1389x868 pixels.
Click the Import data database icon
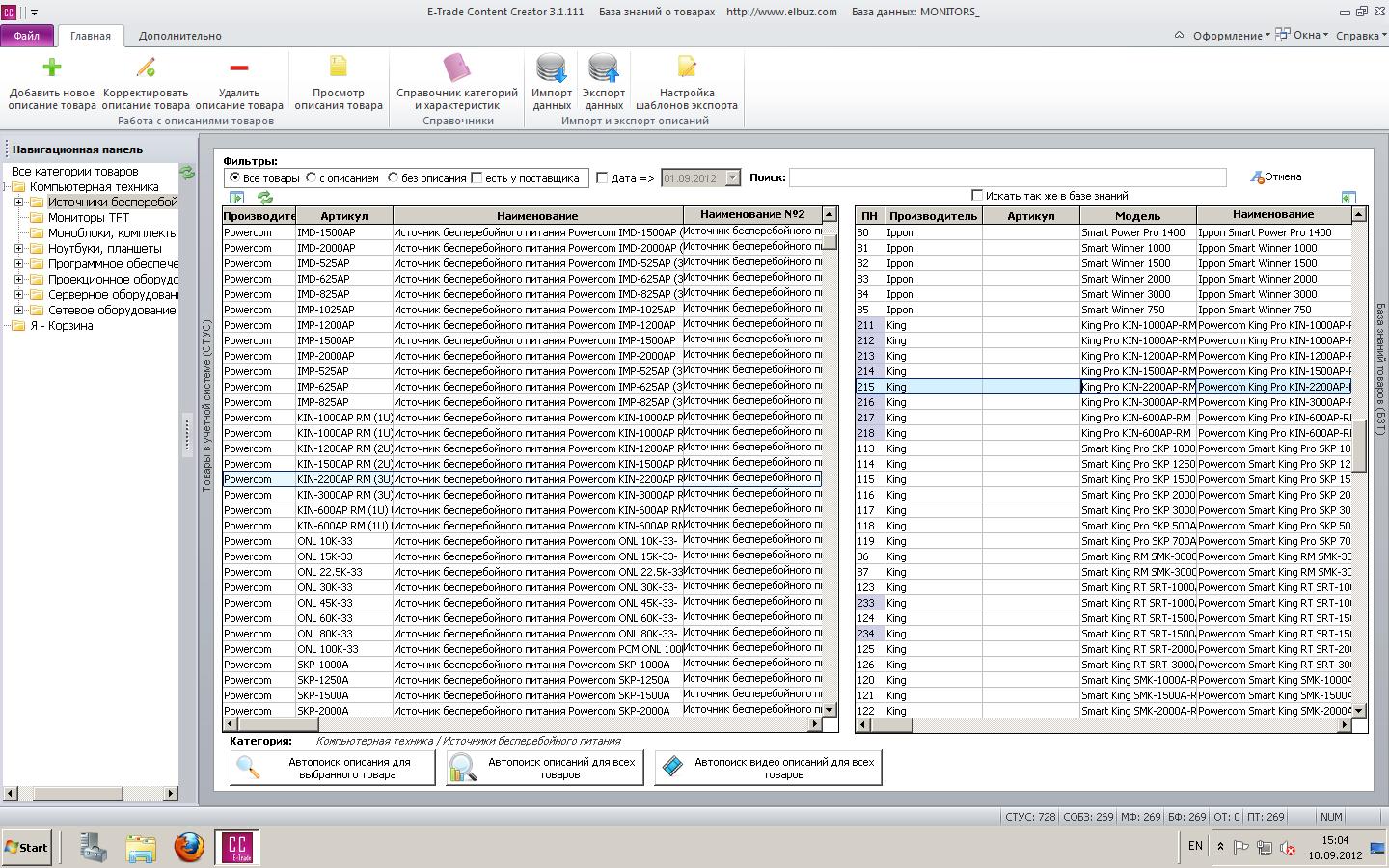pos(552,68)
